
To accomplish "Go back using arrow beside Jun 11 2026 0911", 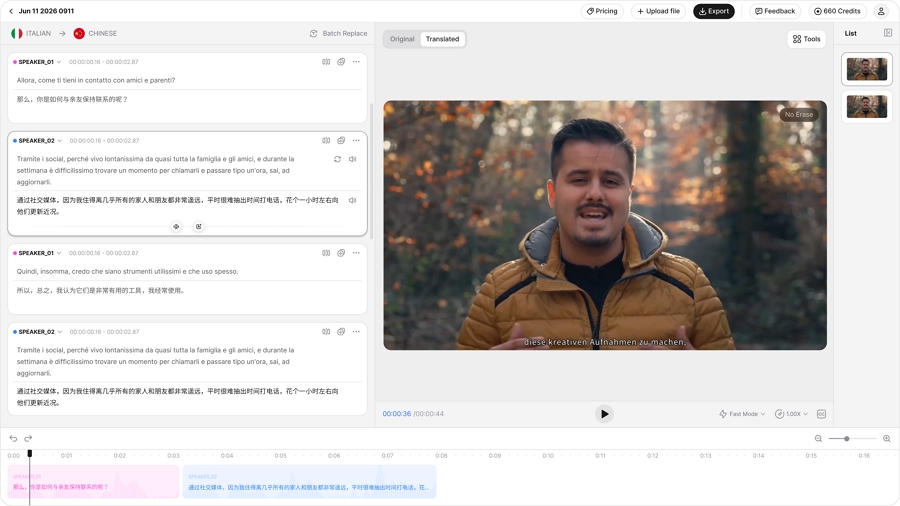I will [11, 11].
